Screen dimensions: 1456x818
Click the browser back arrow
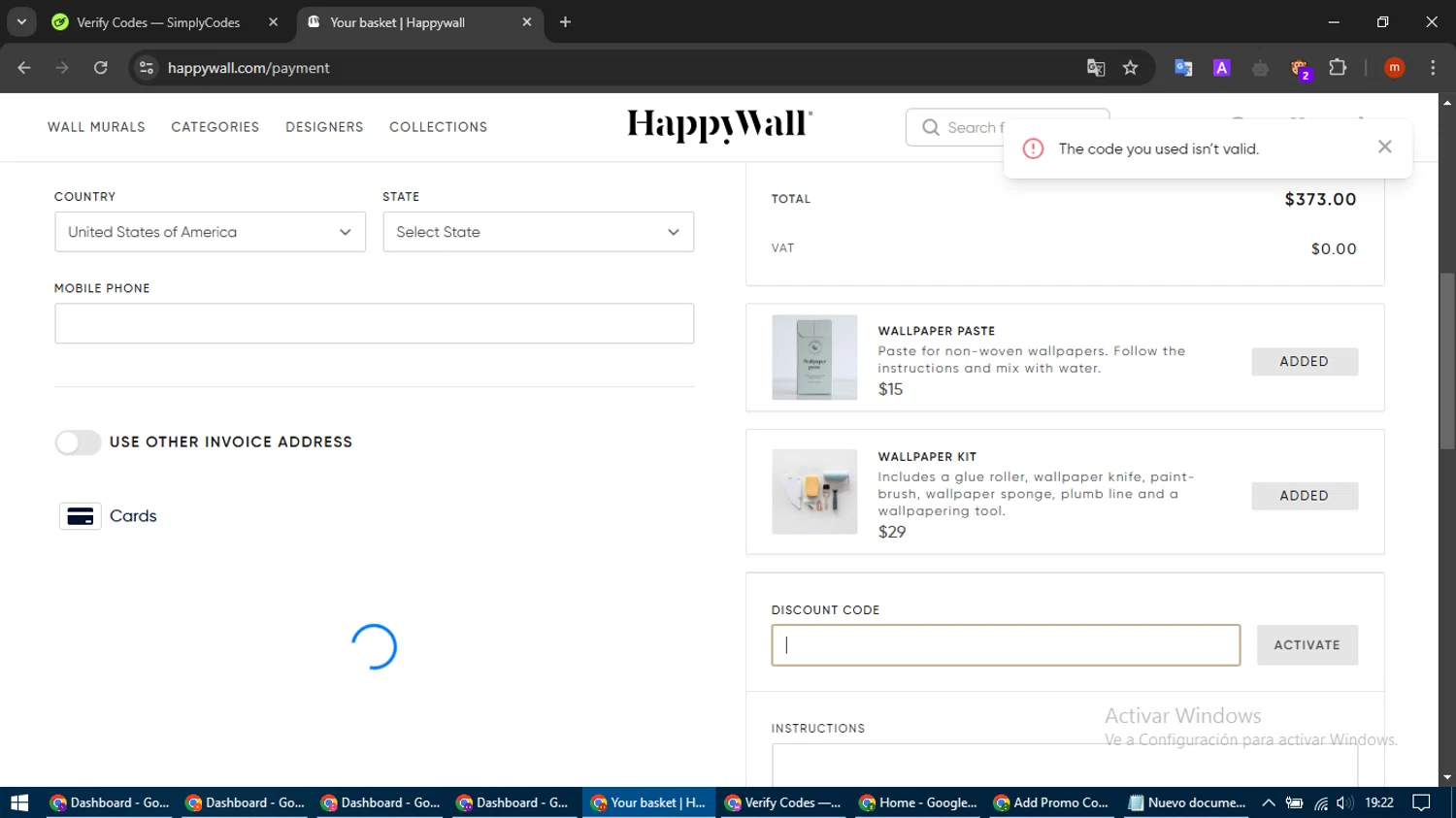click(x=24, y=68)
